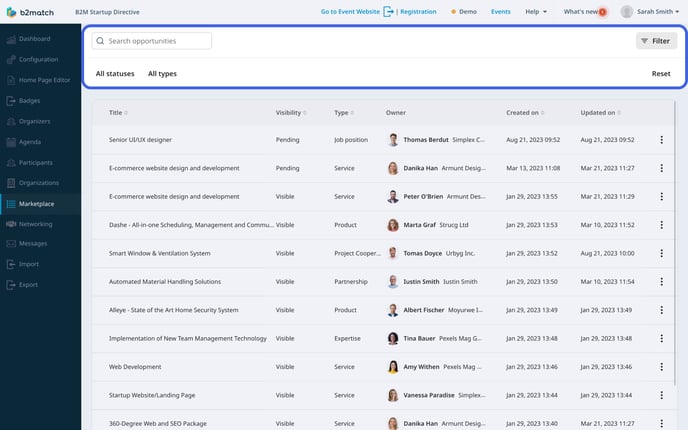Reset the applied filters
This screenshot has width=688, height=430.
pos(661,74)
